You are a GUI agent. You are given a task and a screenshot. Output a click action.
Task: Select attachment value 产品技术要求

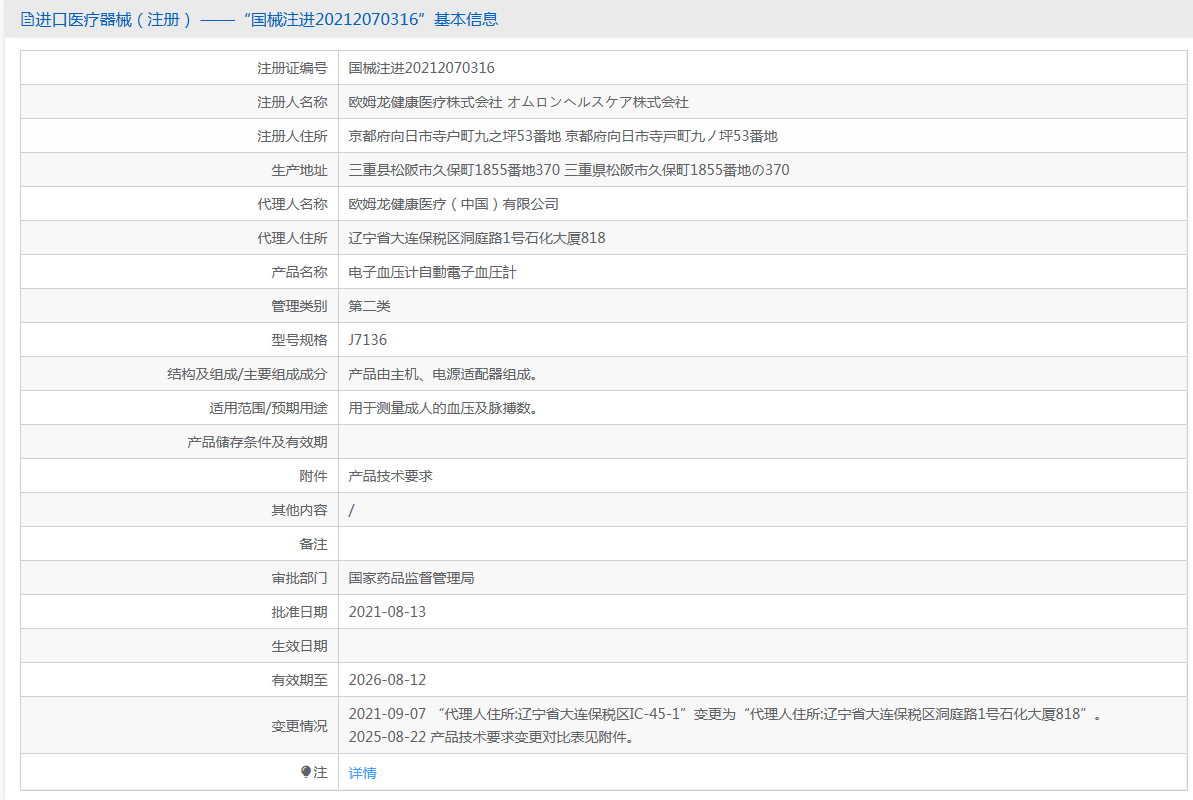coord(390,476)
